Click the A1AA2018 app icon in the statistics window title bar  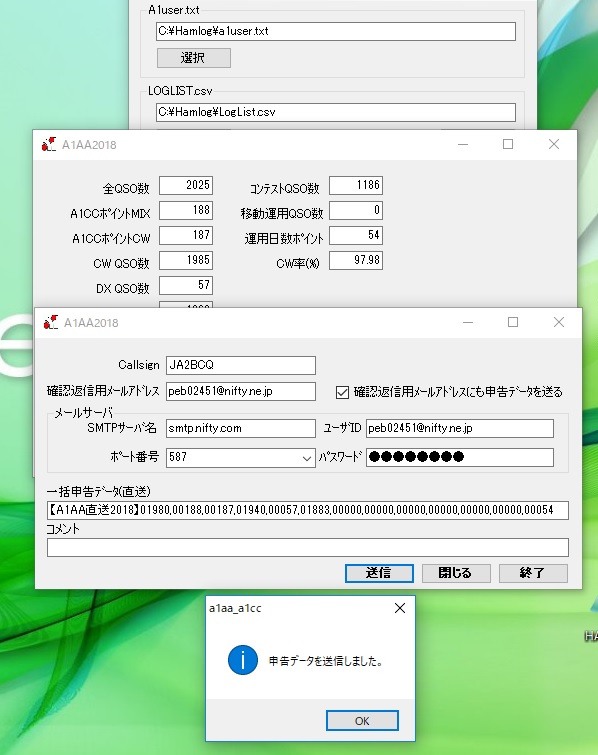(x=49, y=144)
